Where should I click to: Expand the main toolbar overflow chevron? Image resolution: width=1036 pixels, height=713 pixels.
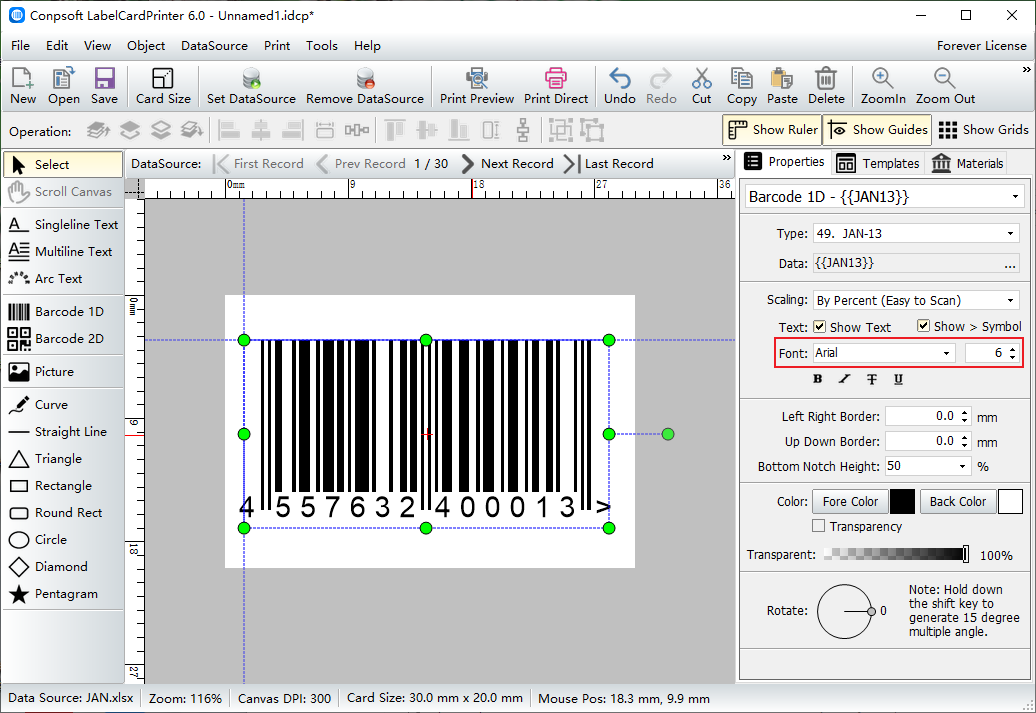(x=1026, y=69)
